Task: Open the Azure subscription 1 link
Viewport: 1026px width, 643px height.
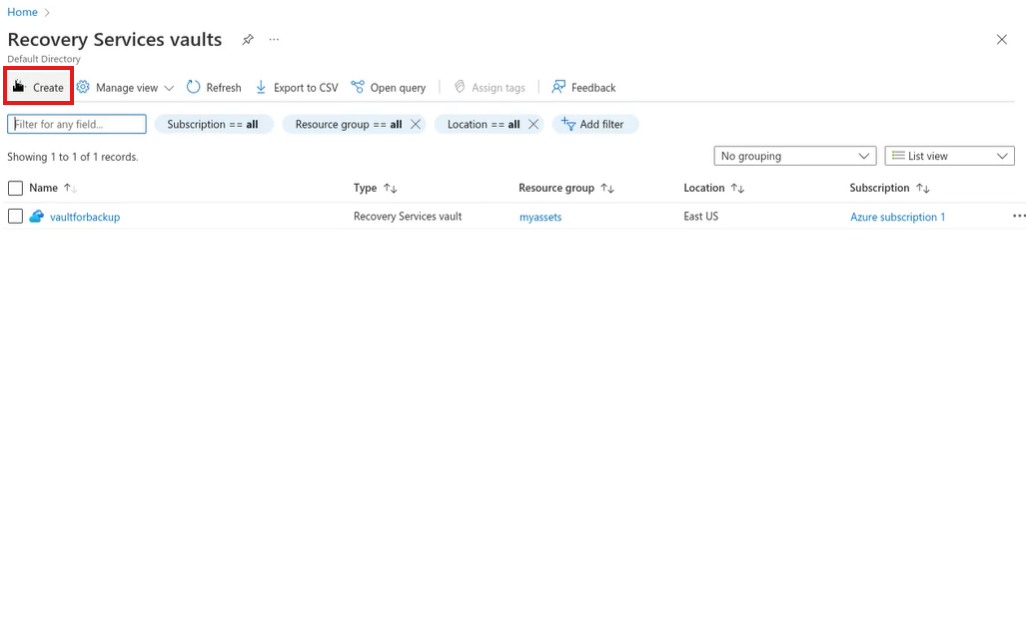Action: tap(897, 217)
